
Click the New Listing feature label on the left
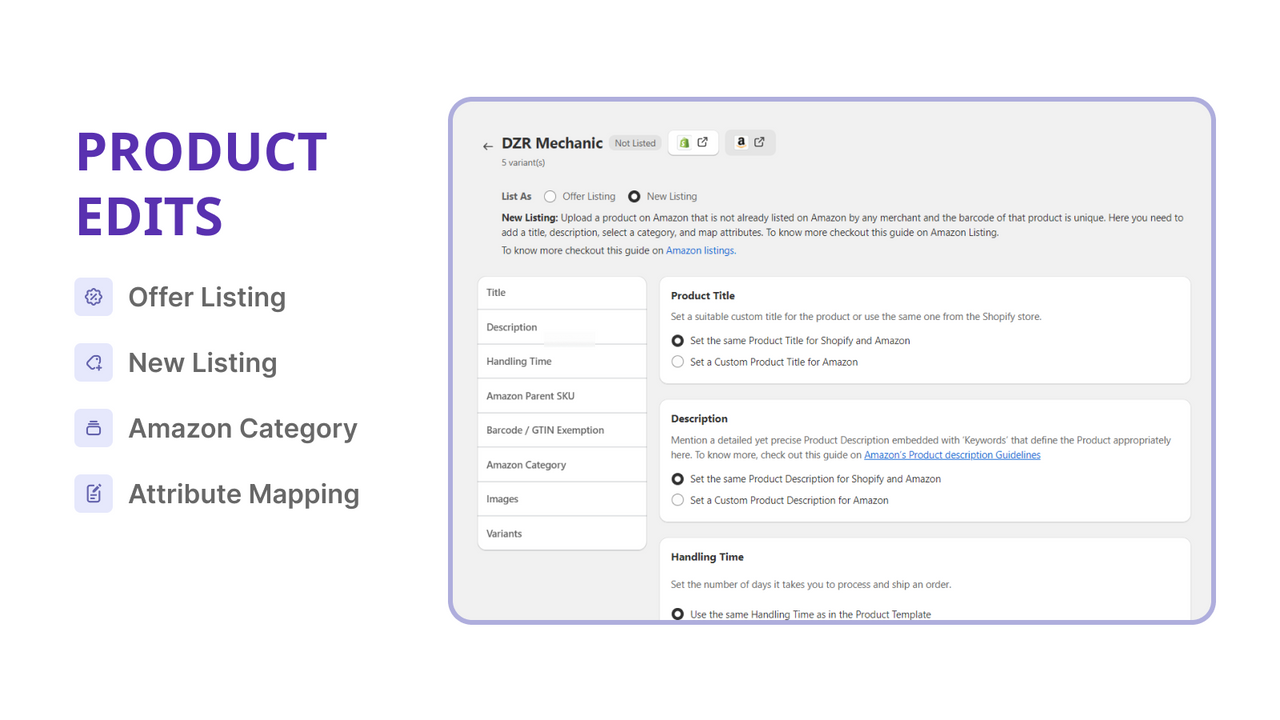203,363
